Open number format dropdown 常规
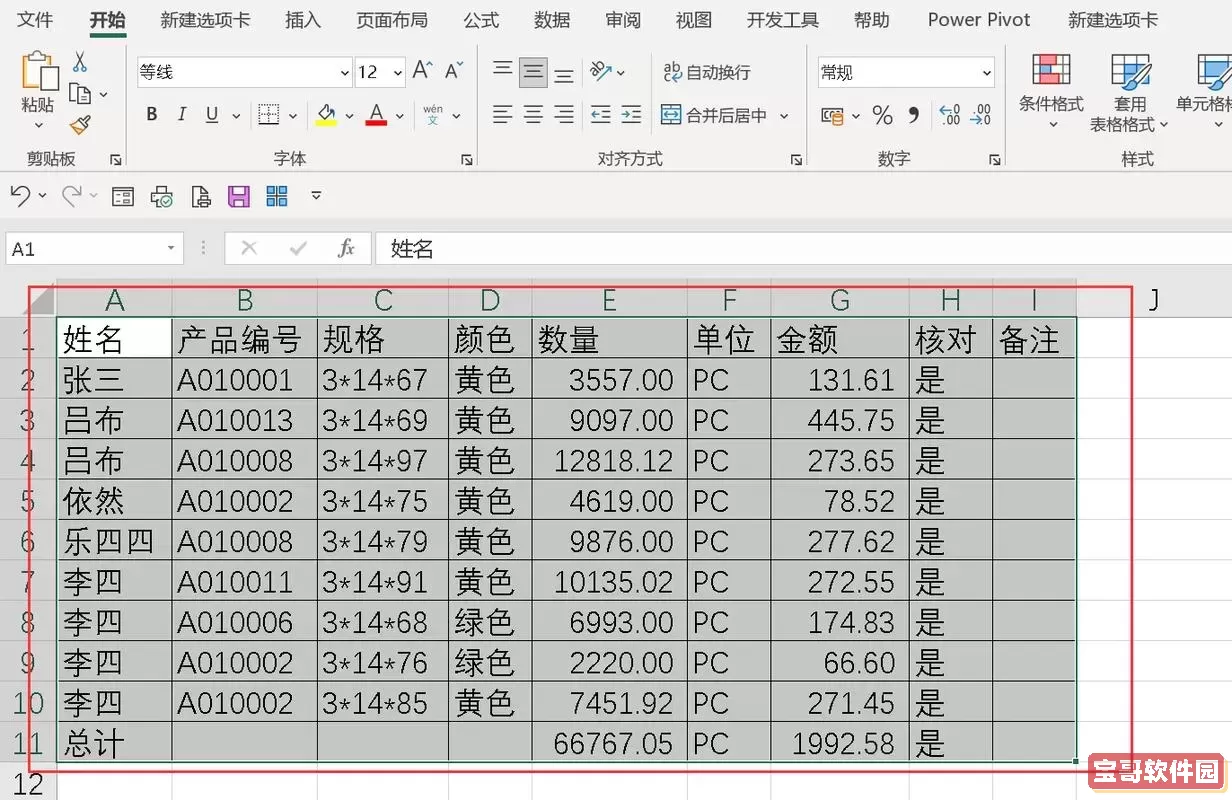 987,72
